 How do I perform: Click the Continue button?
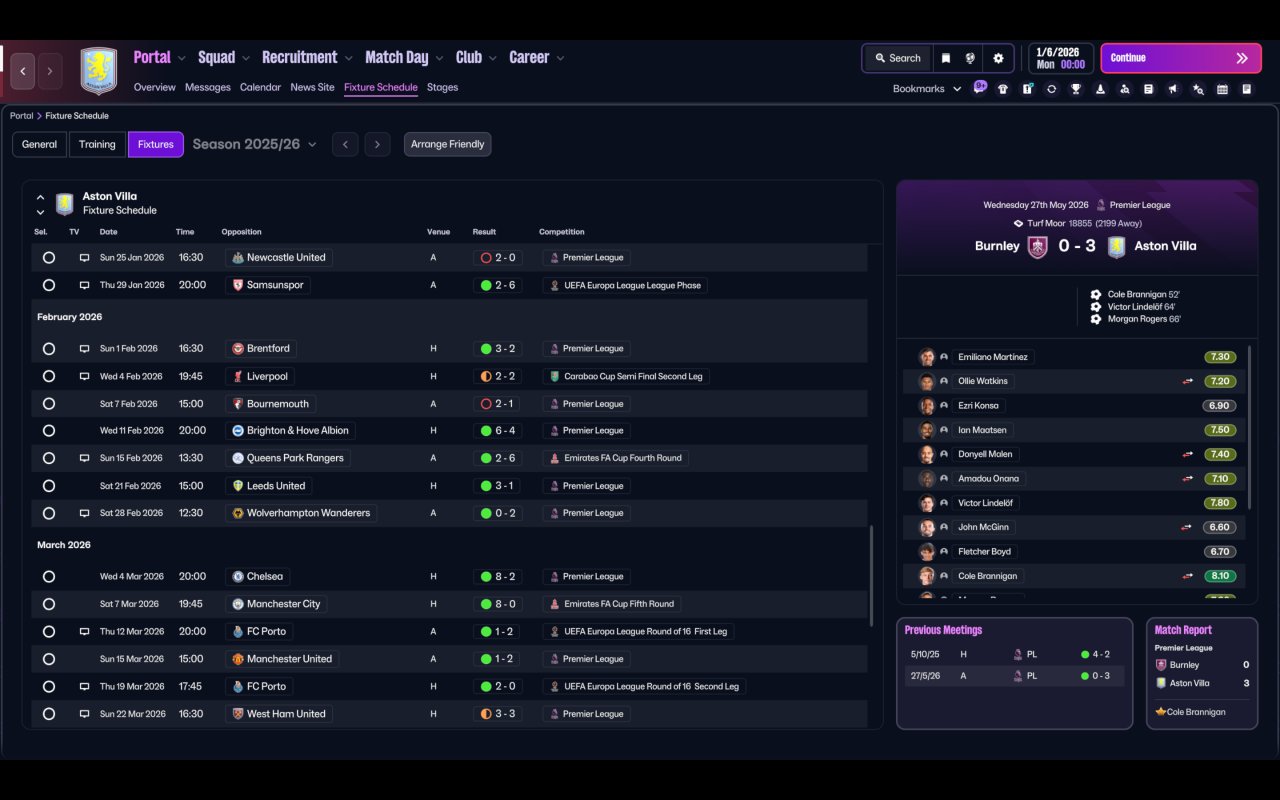[1180, 58]
